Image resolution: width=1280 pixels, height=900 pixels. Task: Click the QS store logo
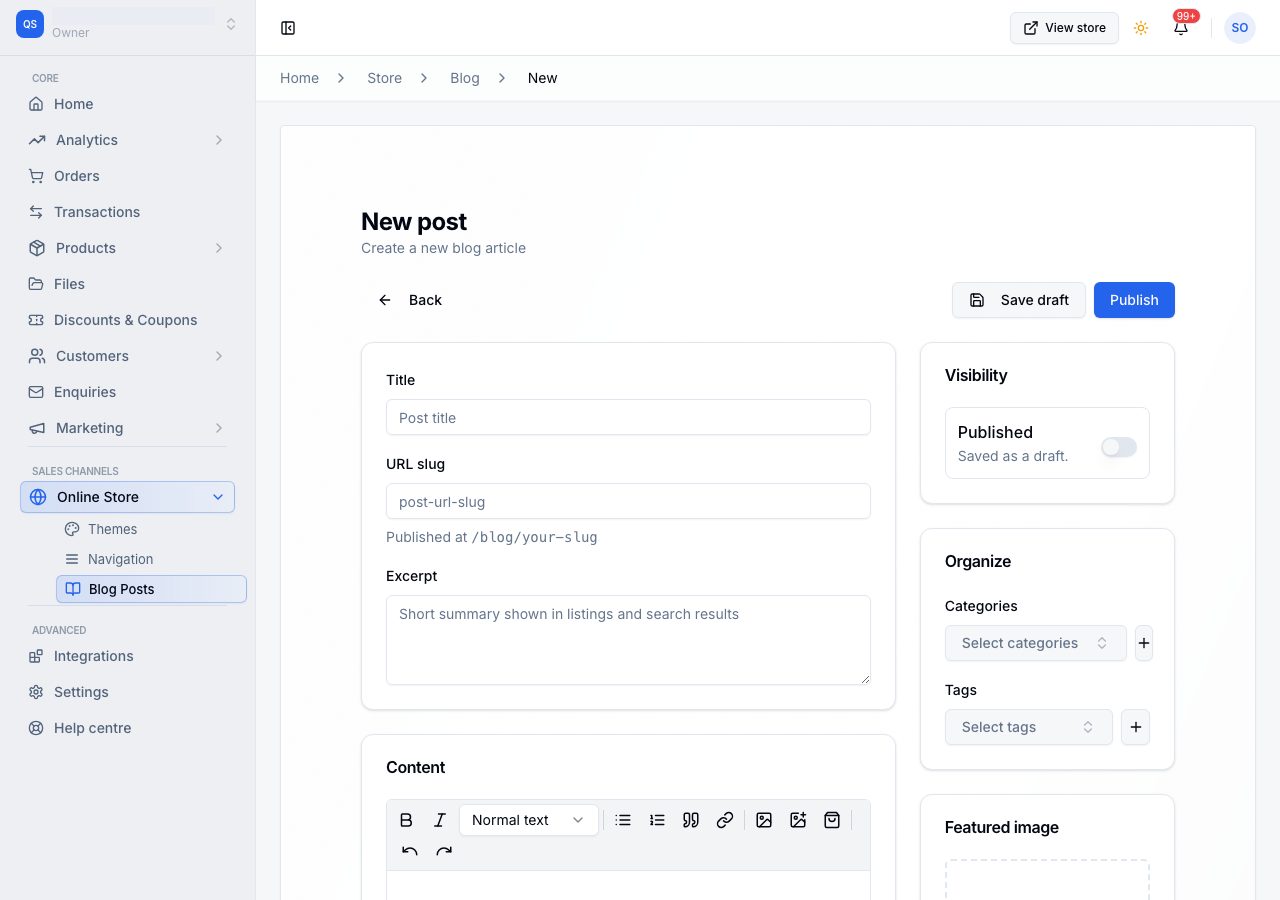pyautogui.click(x=30, y=24)
